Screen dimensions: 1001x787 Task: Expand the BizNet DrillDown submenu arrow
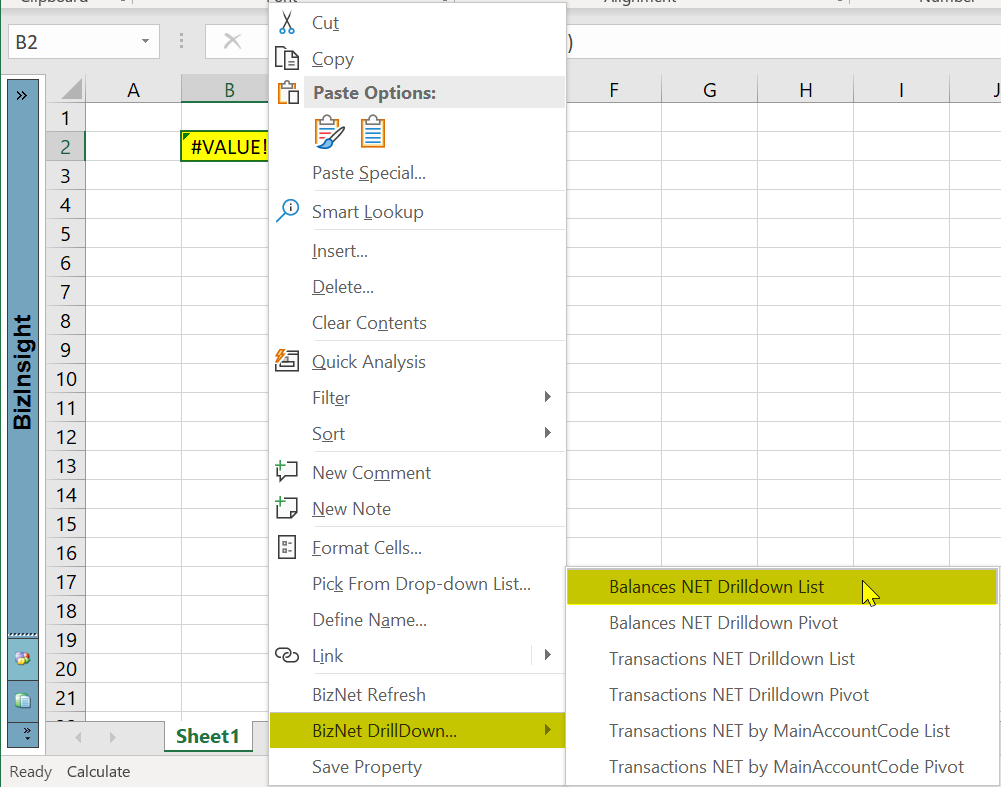[547, 730]
